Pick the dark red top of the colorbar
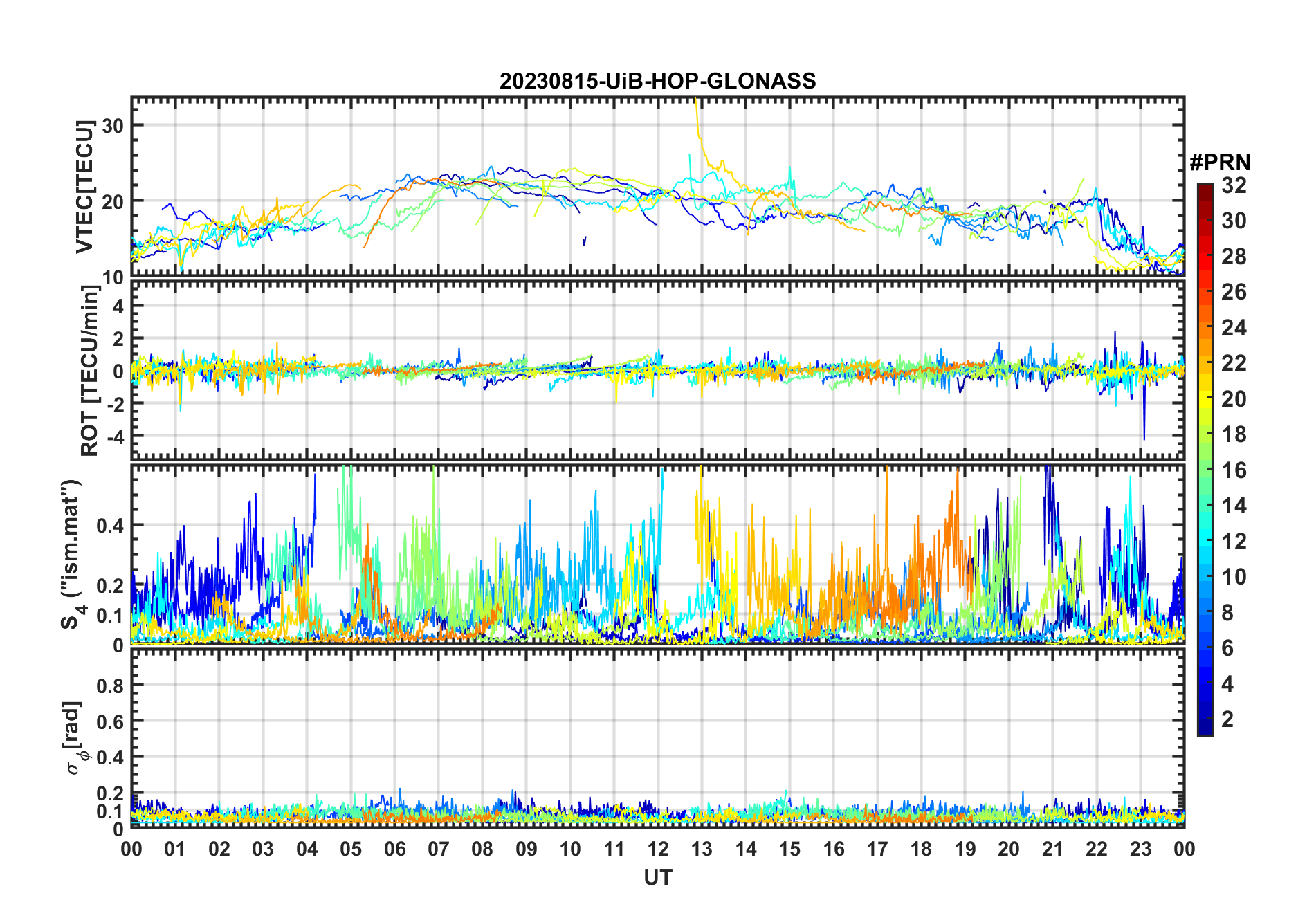This screenshot has width=1316, height=920. coord(1205,189)
